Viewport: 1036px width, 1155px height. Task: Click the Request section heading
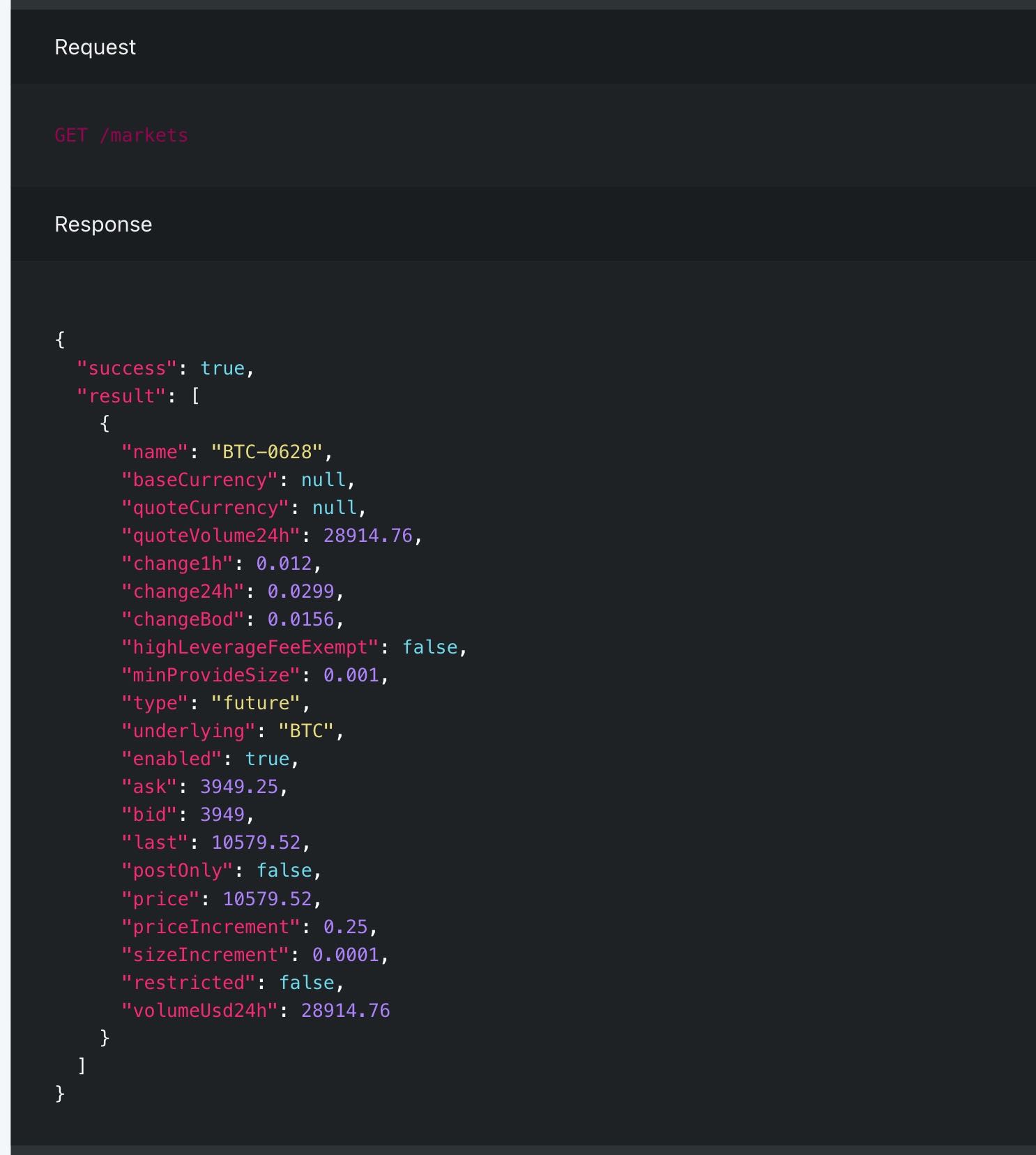pyautogui.click(x=95, y=47)
